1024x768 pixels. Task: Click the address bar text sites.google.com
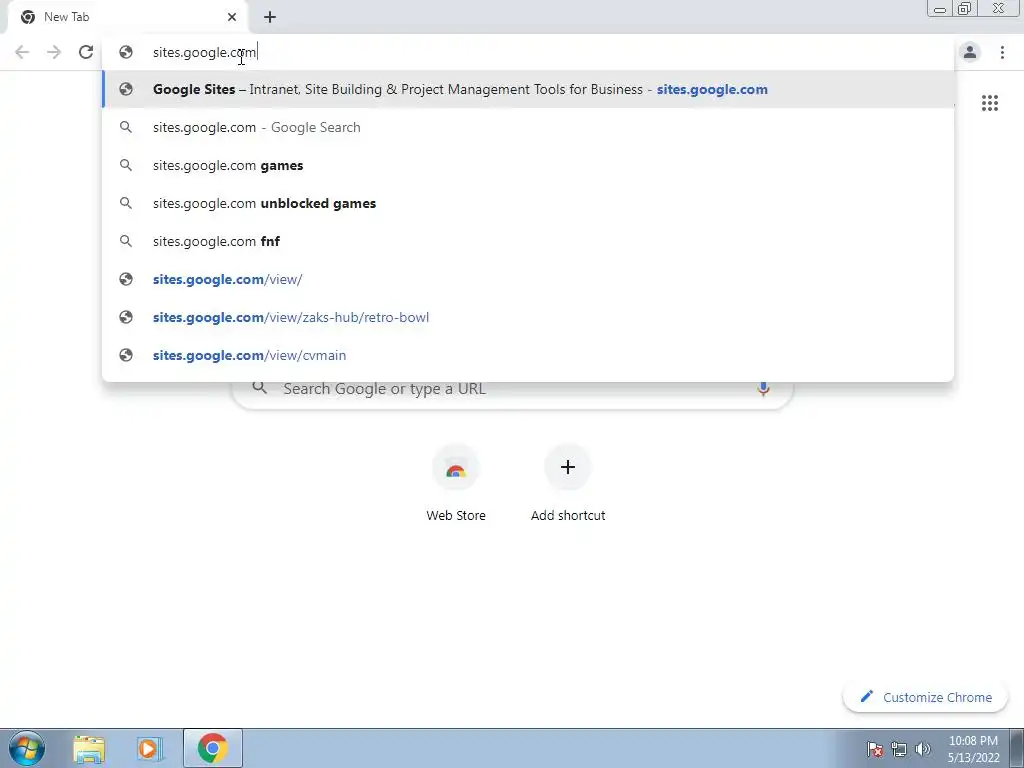pos(204,52)
